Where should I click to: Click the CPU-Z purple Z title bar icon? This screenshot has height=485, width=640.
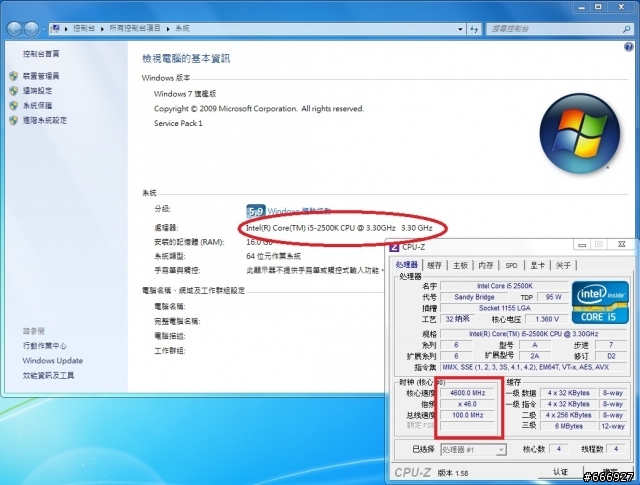point(394,247)
